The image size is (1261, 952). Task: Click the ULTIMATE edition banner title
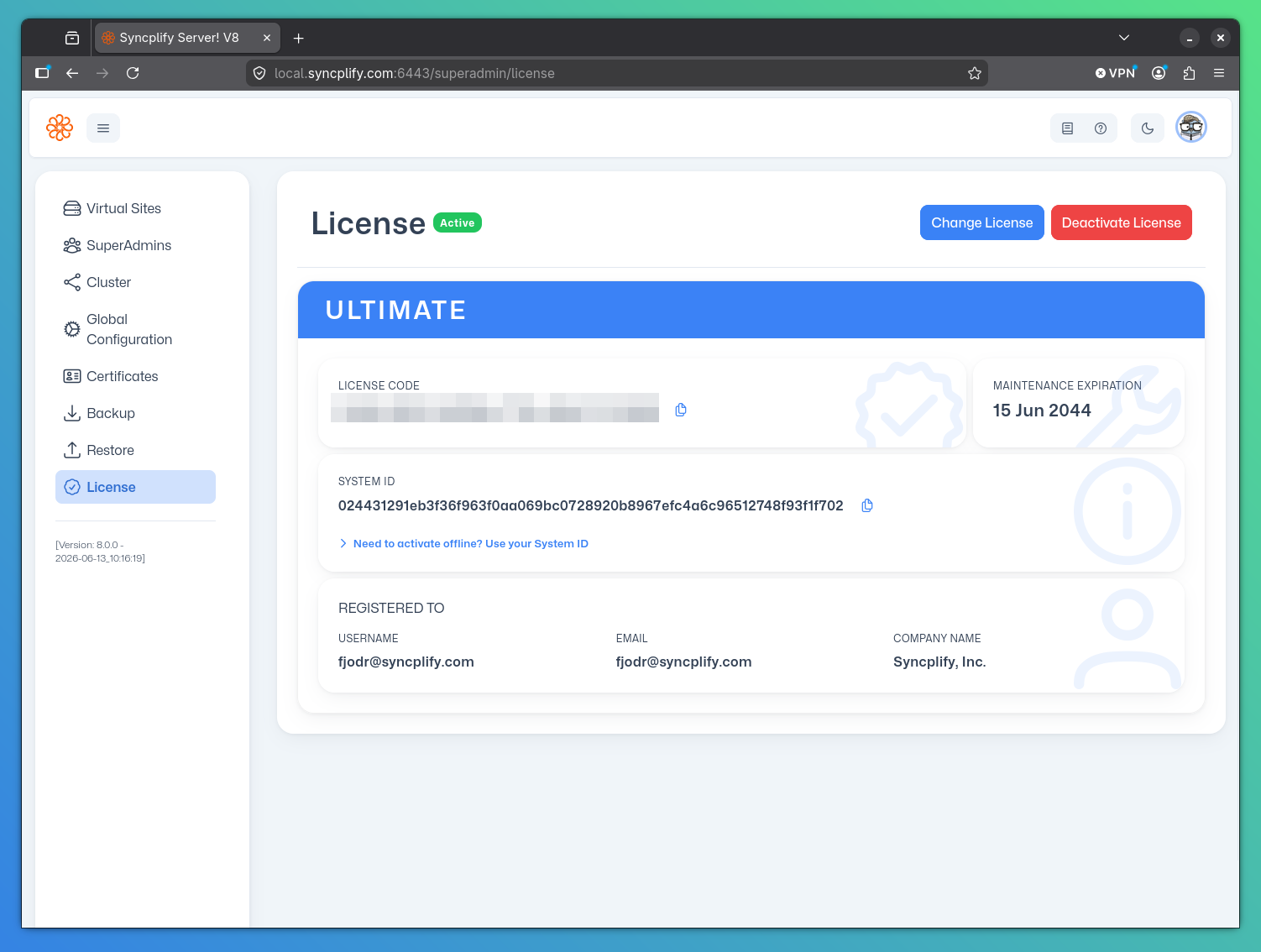coord(395,311)
